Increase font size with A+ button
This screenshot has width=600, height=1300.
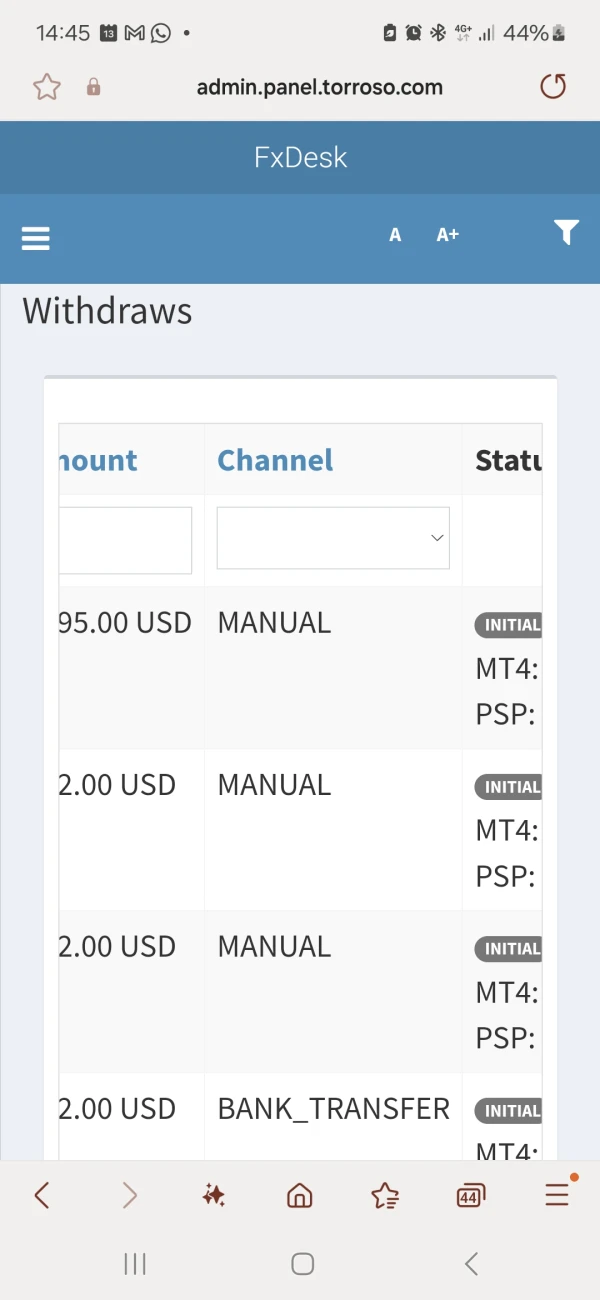click(447, 235)
